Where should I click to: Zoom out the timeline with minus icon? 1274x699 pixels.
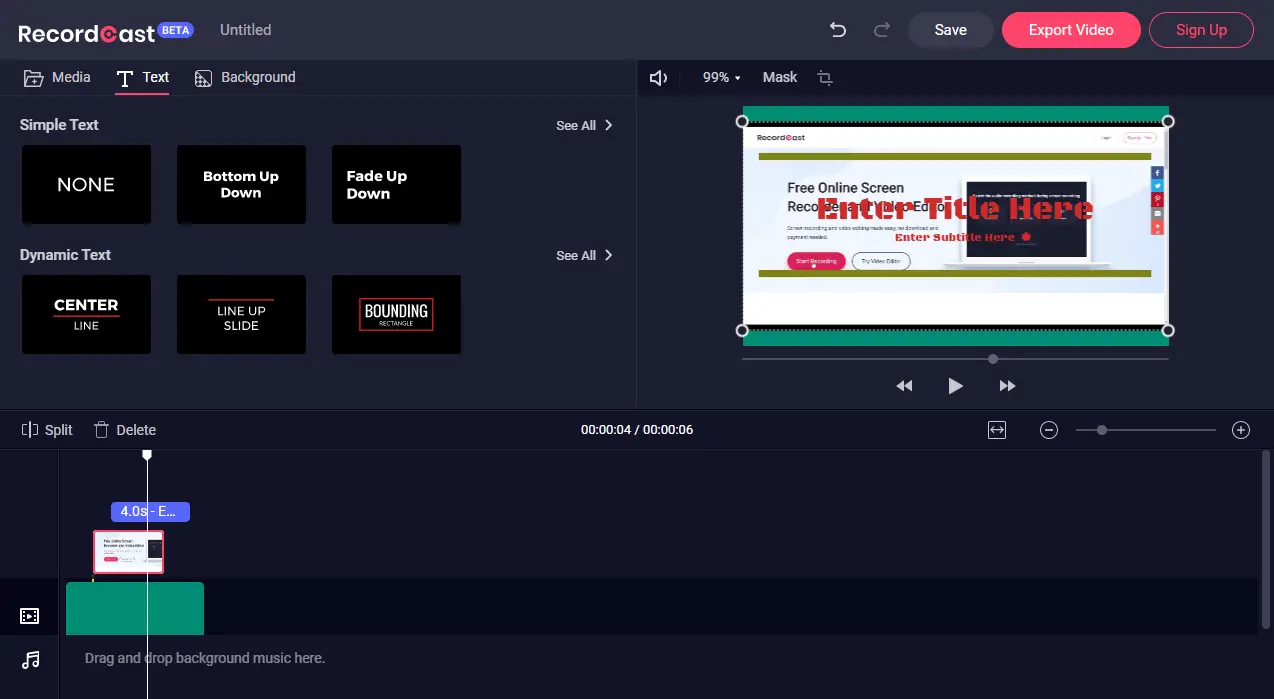tap(1049, 430)
